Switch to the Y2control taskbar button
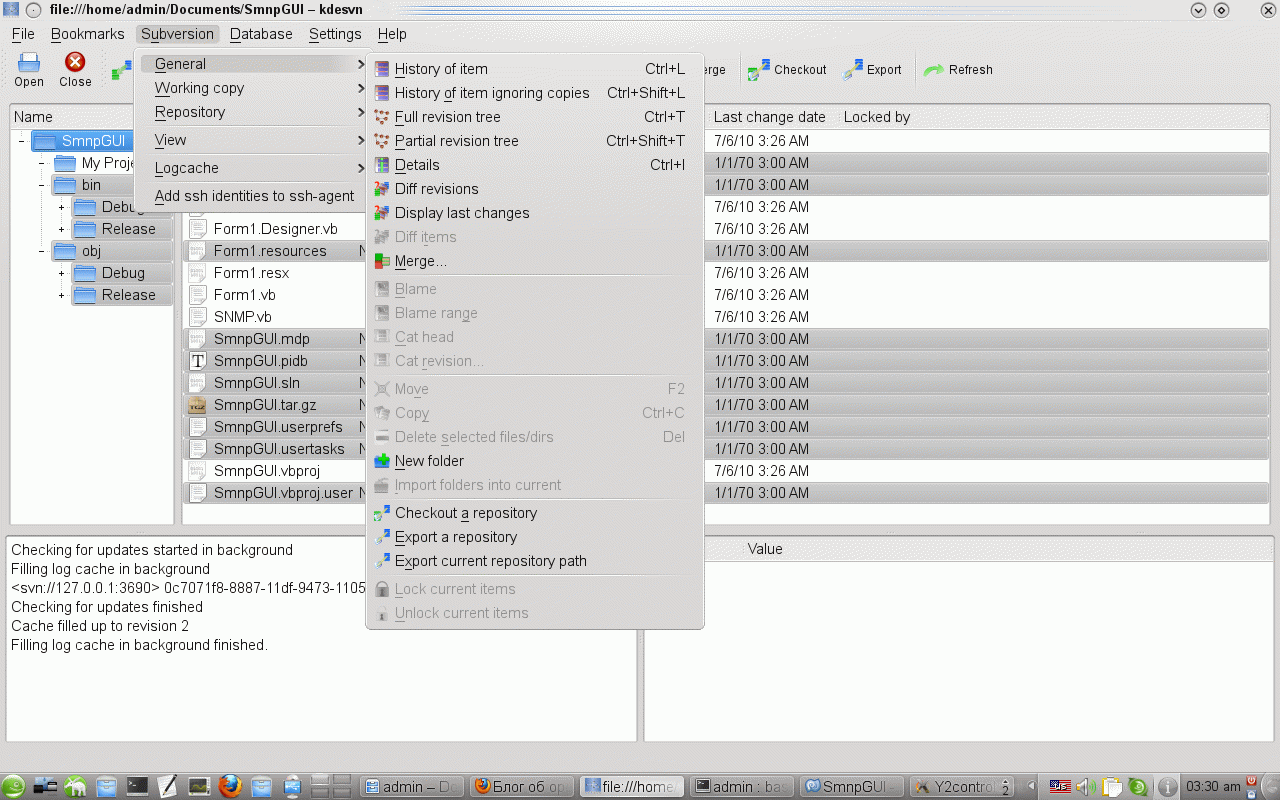This screenshot has width=1280, height=800. (x=963, y=787)
